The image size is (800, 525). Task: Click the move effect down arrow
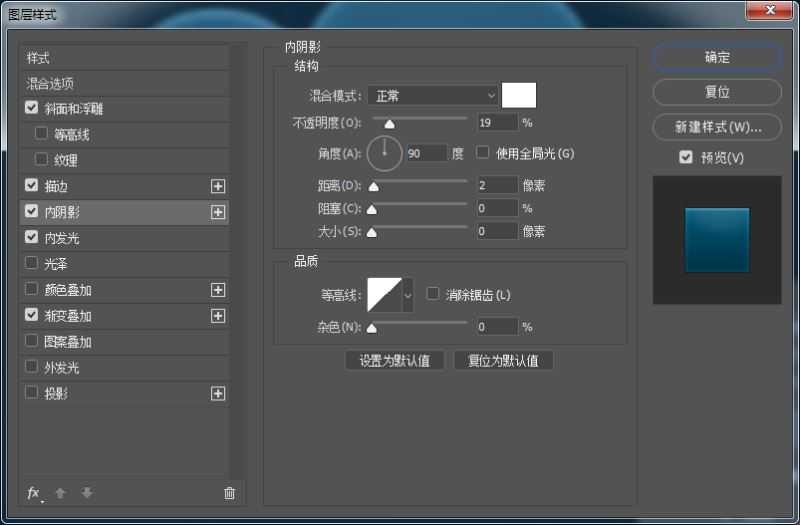[87, 493]
